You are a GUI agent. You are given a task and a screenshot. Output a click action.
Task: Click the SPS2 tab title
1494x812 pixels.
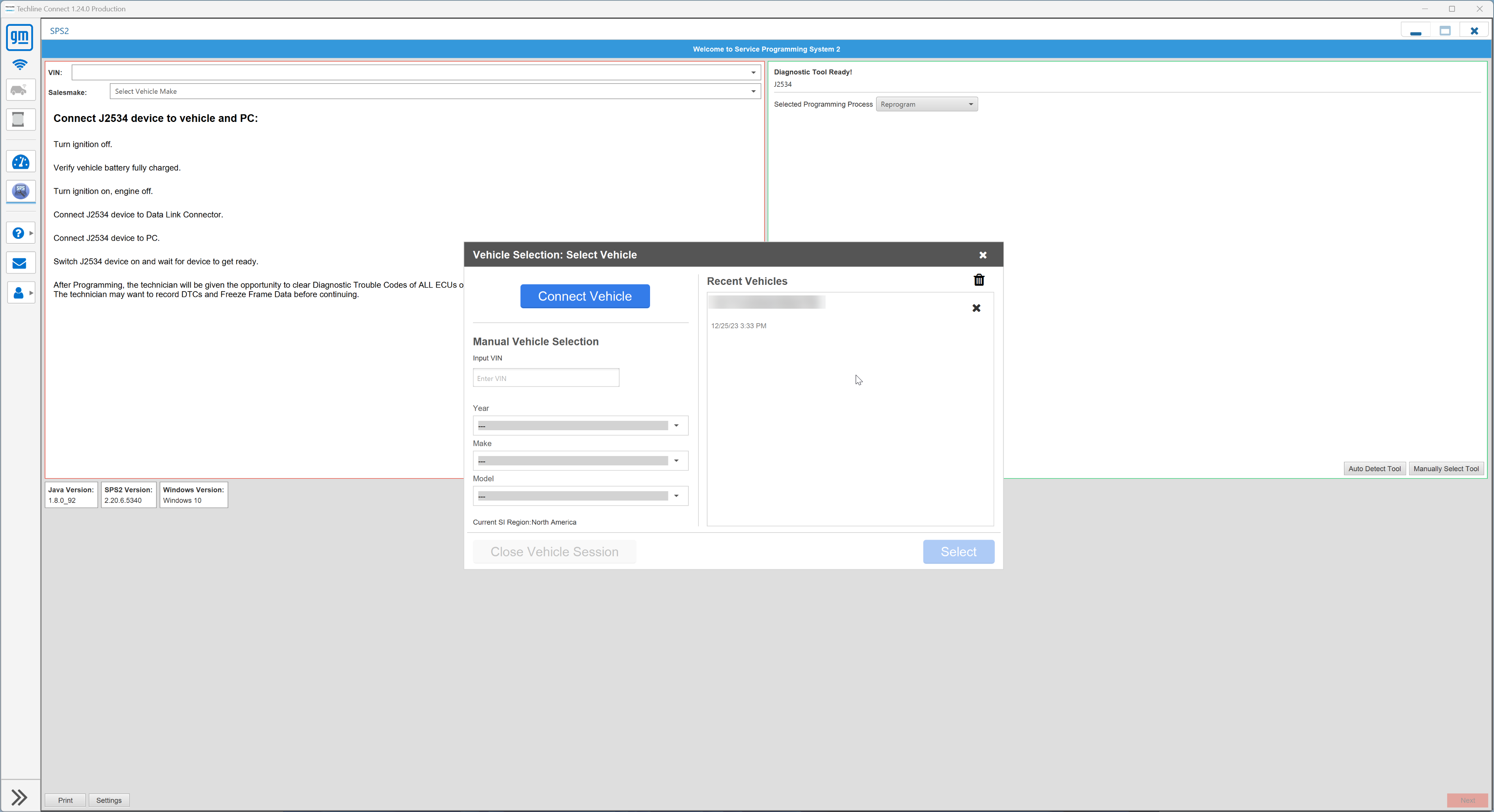pos(59,31)
